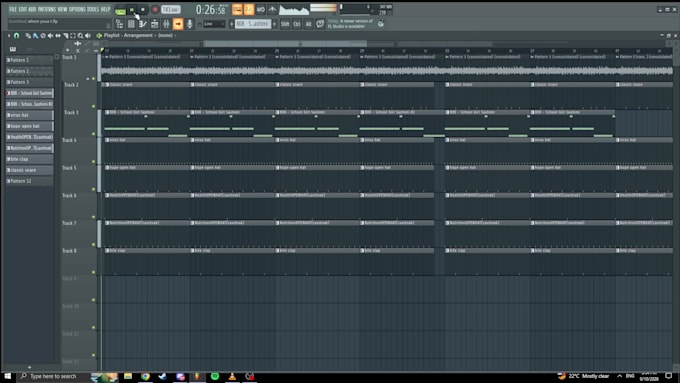
Task: Open the newer version available notice
Action: coord(350,24)
